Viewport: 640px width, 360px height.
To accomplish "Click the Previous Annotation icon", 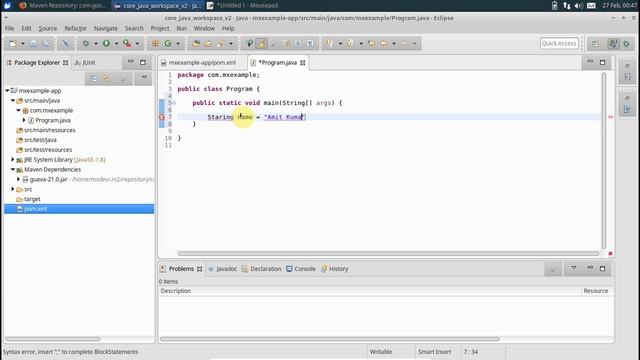I will pyautogui.click(x=350, y=43).
